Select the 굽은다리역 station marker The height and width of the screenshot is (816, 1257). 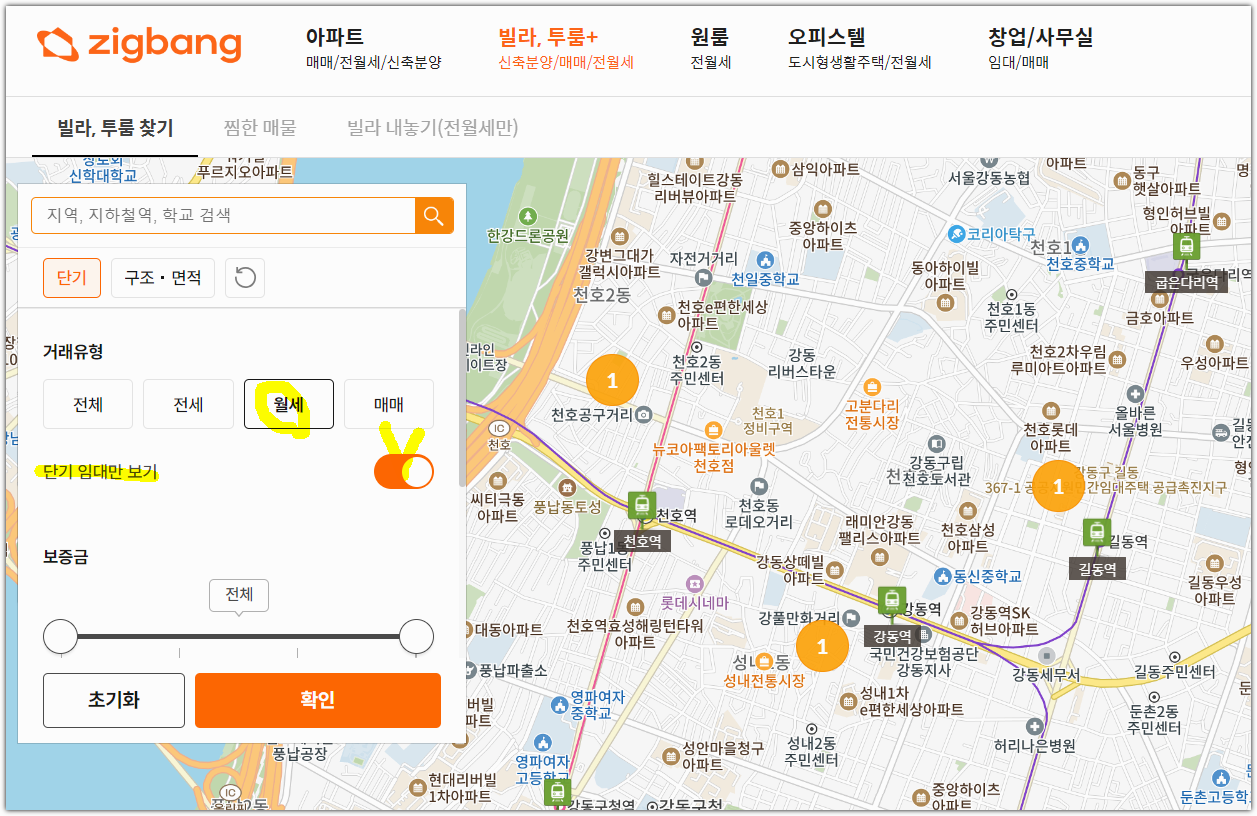point(1185,245)
